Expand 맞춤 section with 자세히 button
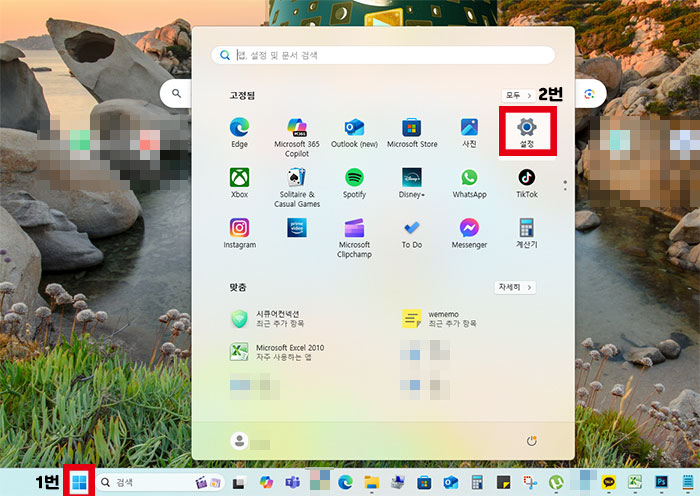 pyautogui.click(x=515, y=287)
